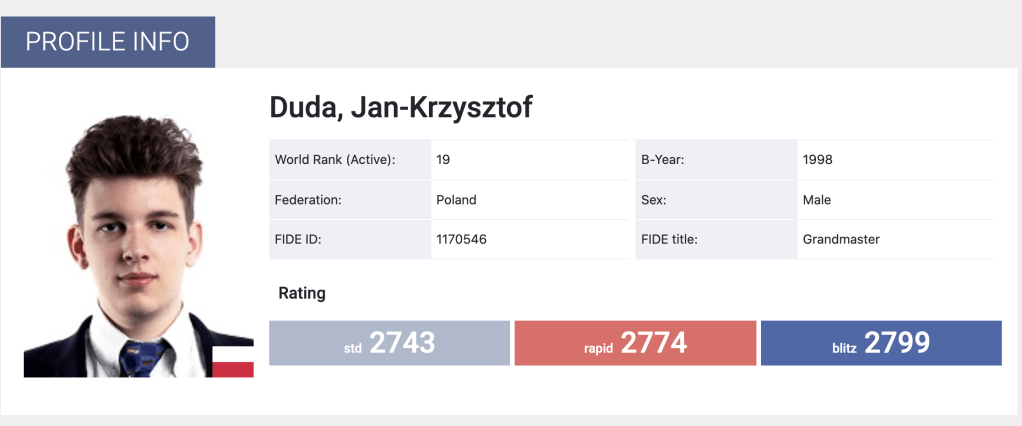This screenshot has width=1022, height=426.
Task: Click the Male value cell
Action: click(816, 199)
